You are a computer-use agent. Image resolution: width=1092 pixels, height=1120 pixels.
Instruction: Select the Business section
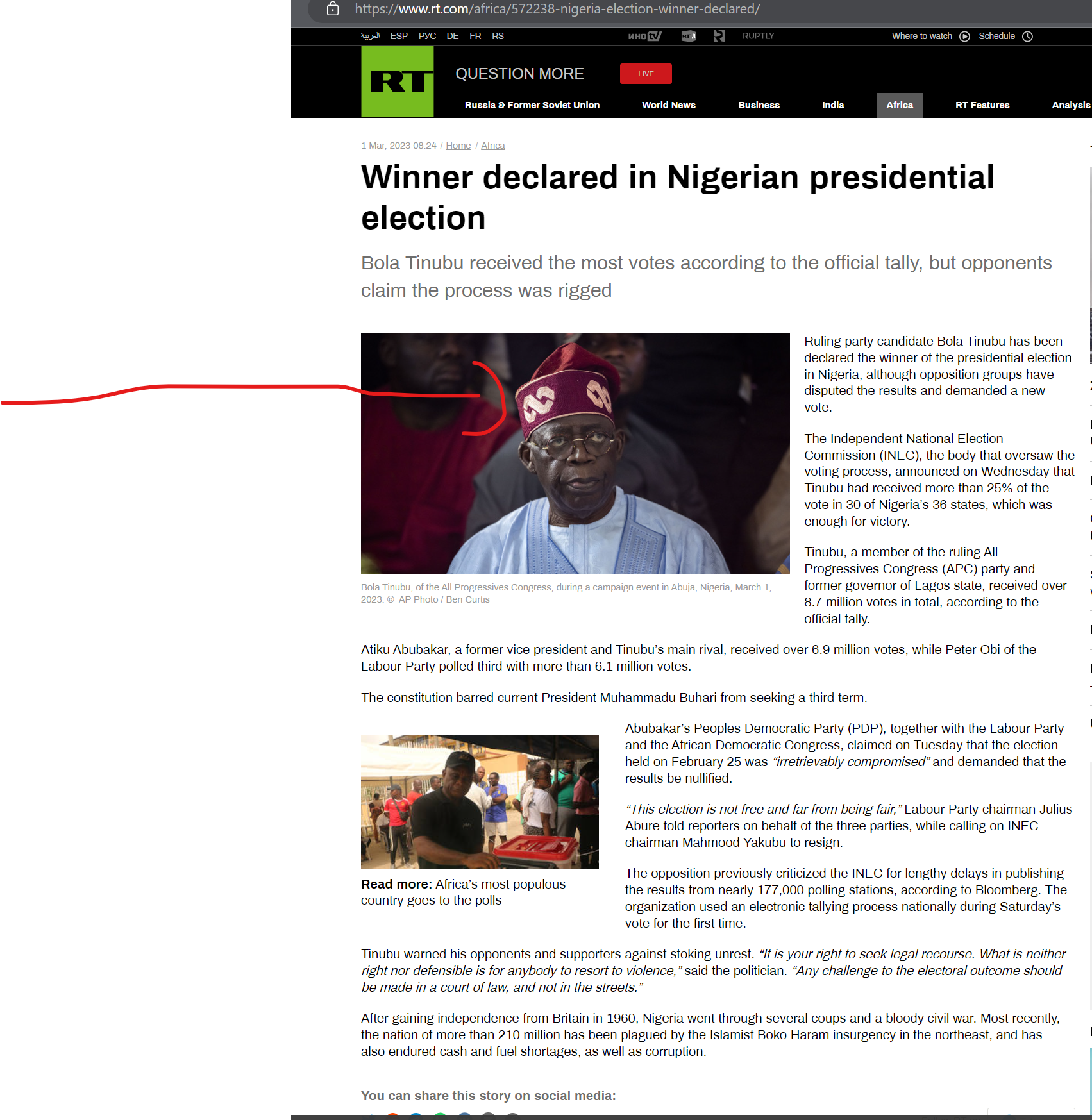759,105
